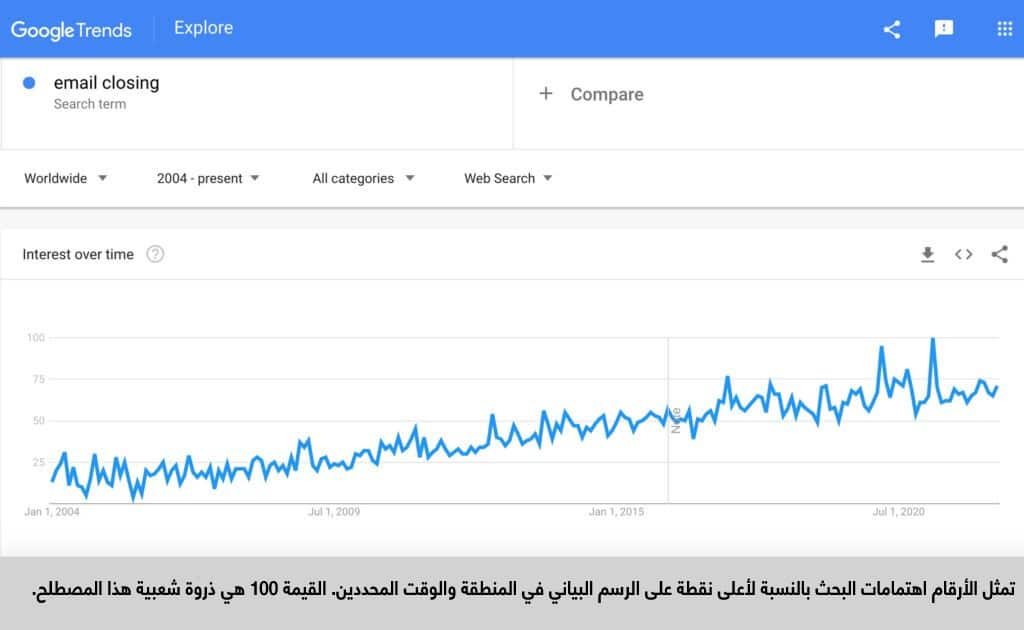Click the Google Trends logo

coord(72,30)
